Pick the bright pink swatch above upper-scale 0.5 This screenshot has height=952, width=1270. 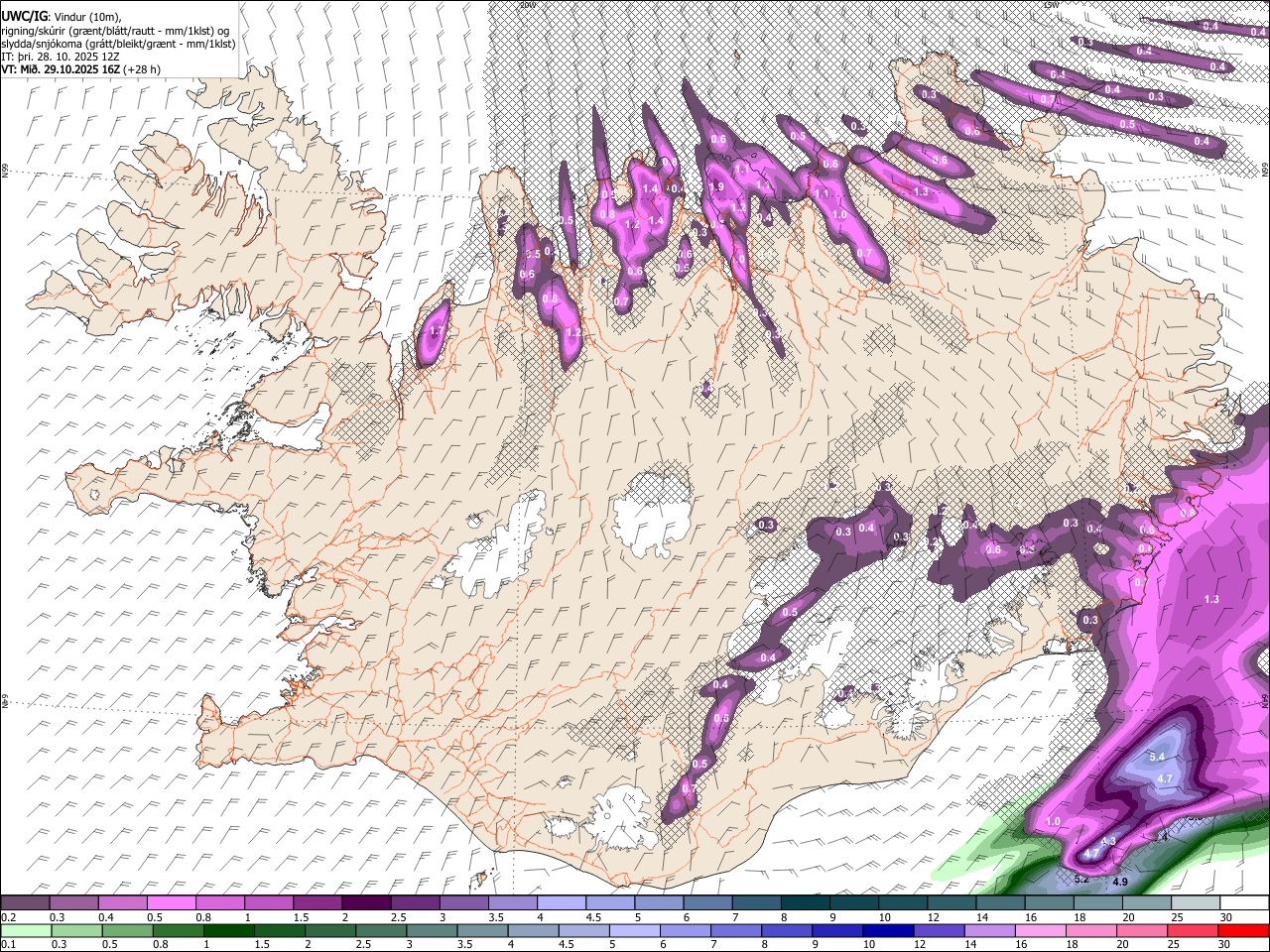[x=174, y=902]
